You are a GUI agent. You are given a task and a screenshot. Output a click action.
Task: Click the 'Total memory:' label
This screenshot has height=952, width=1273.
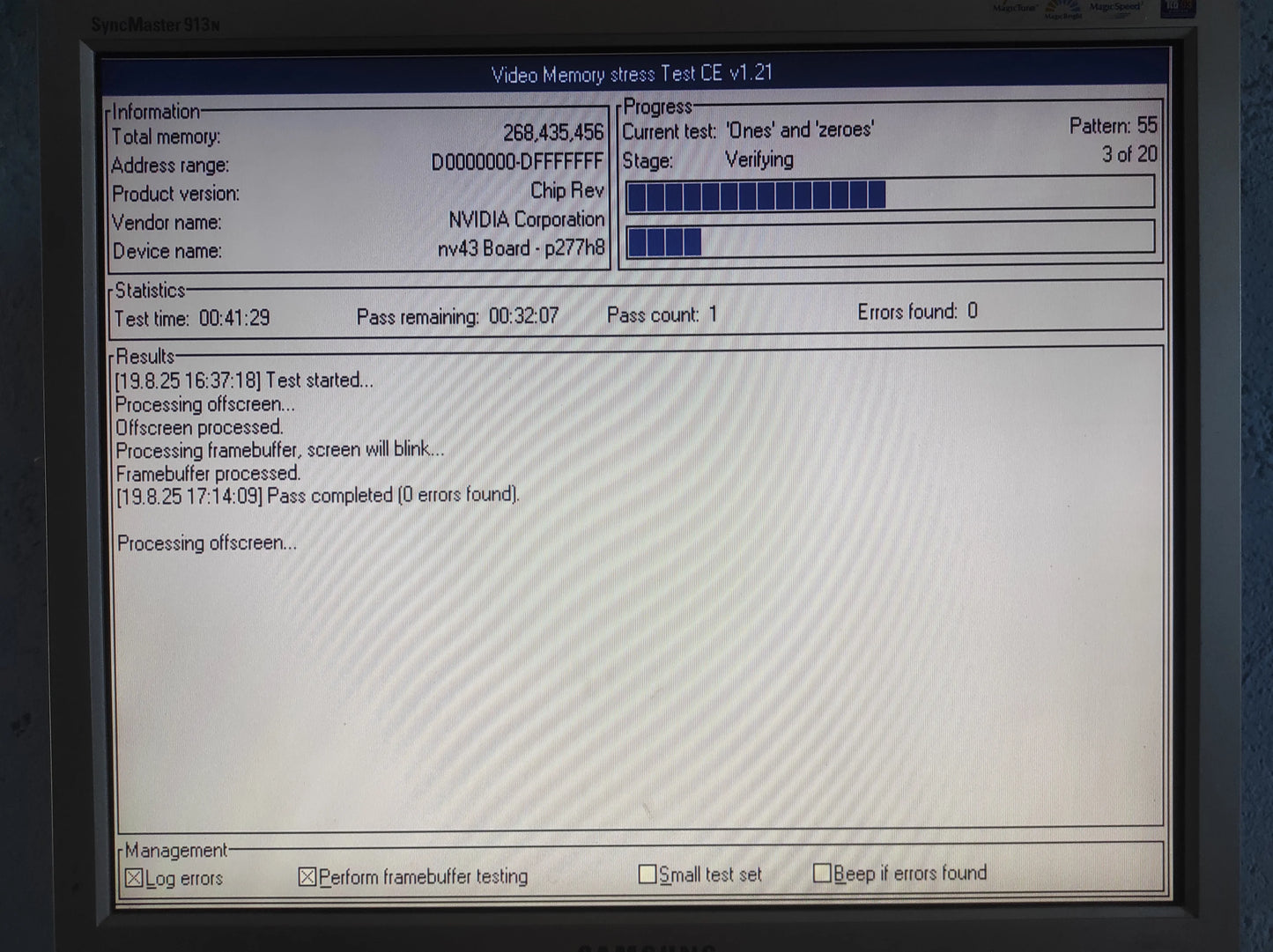(x=166, y=137)
